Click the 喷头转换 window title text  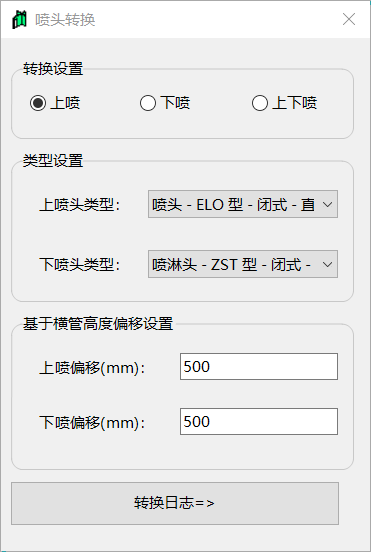[x=65, y=20]
